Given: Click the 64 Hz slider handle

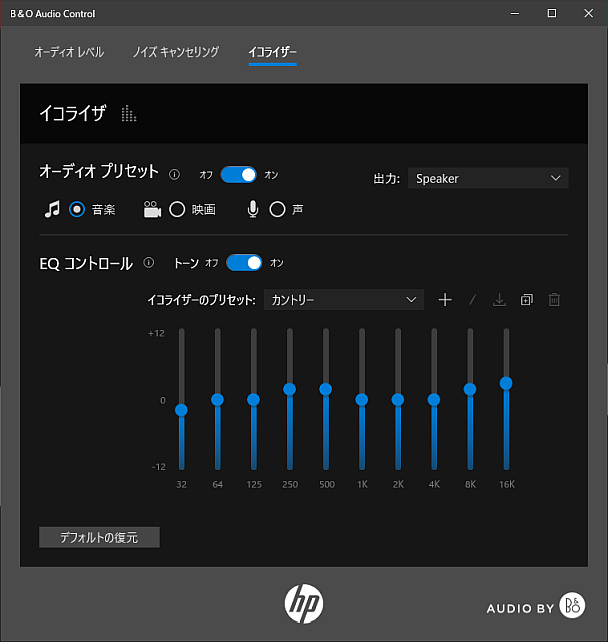Looking at the screenshot, I should [x=217, y=400].
